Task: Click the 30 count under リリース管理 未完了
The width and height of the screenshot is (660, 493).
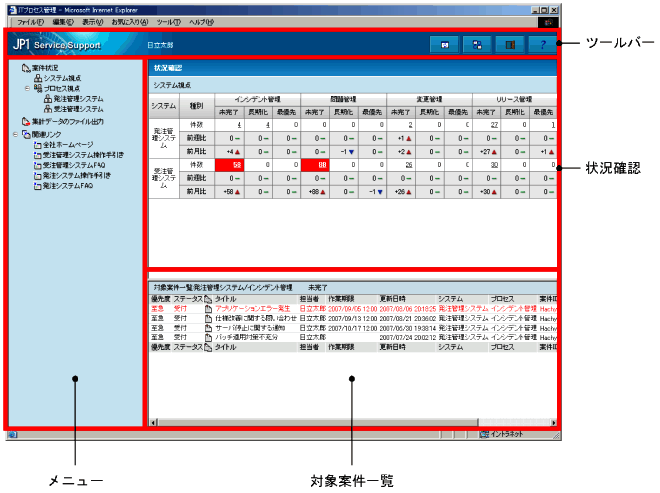Action: tap(494, 165)
